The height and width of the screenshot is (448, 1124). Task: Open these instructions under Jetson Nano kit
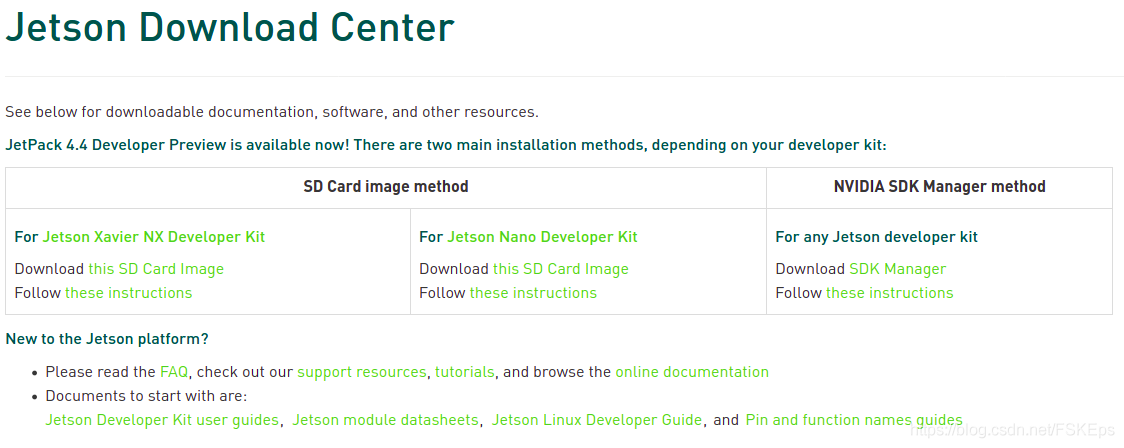coord(533,292)
